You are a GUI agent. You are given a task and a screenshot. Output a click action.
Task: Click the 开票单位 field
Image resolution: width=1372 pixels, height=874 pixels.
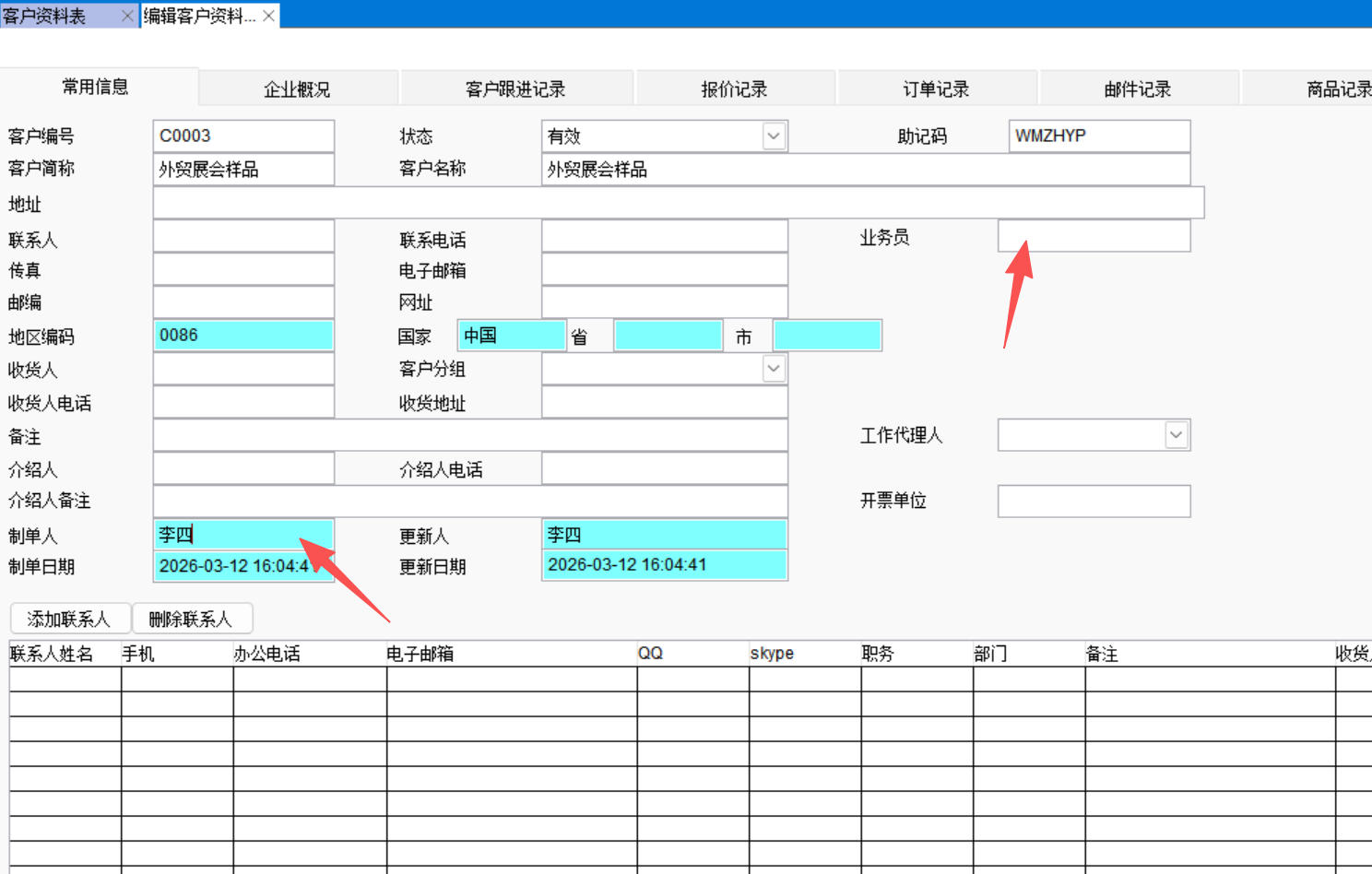[x=1094, y=502]
